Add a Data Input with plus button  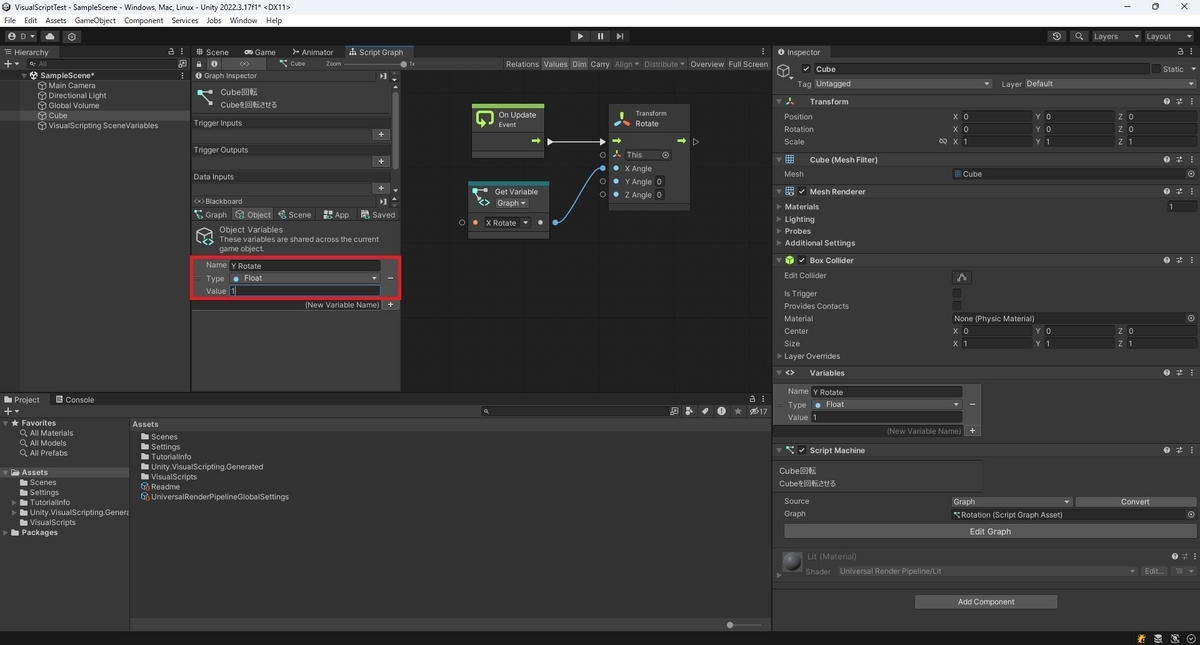[x=381, y=188]
